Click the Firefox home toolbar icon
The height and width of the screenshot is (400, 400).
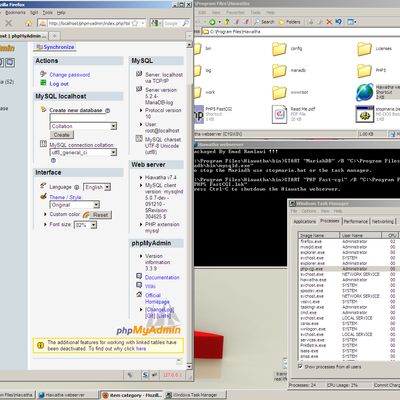click(29, 23)
